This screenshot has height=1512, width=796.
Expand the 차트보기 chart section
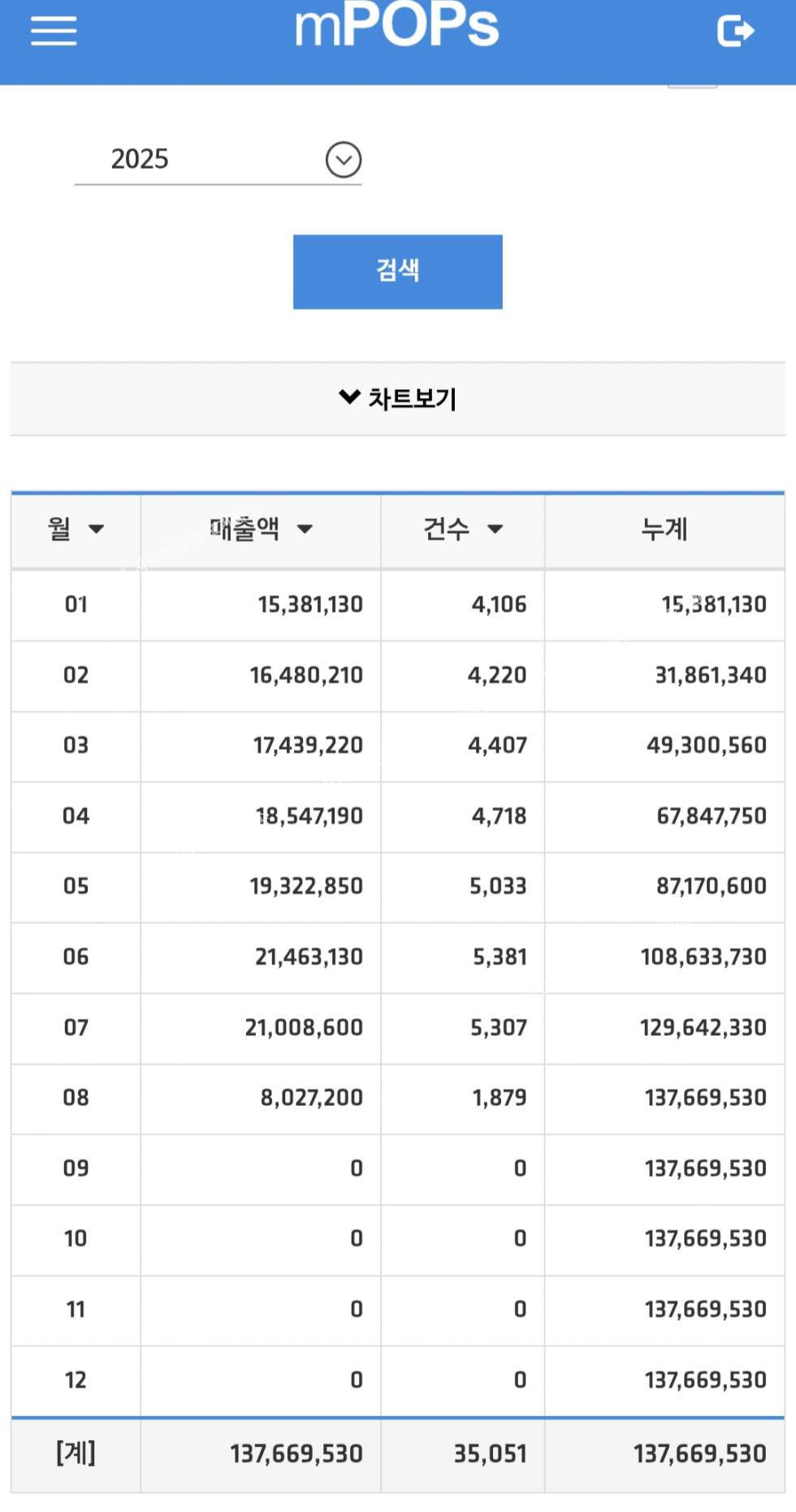pos(397,398)
